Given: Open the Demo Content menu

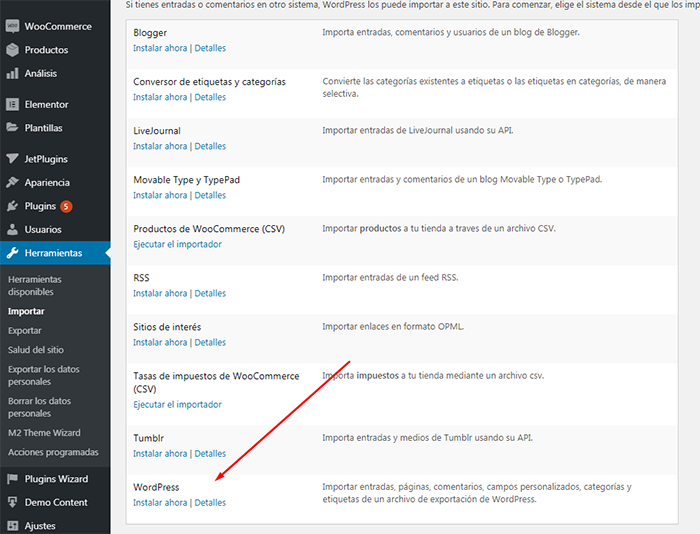Looking at the screenshot, I should pyautogui.click(x=56, y=502).
